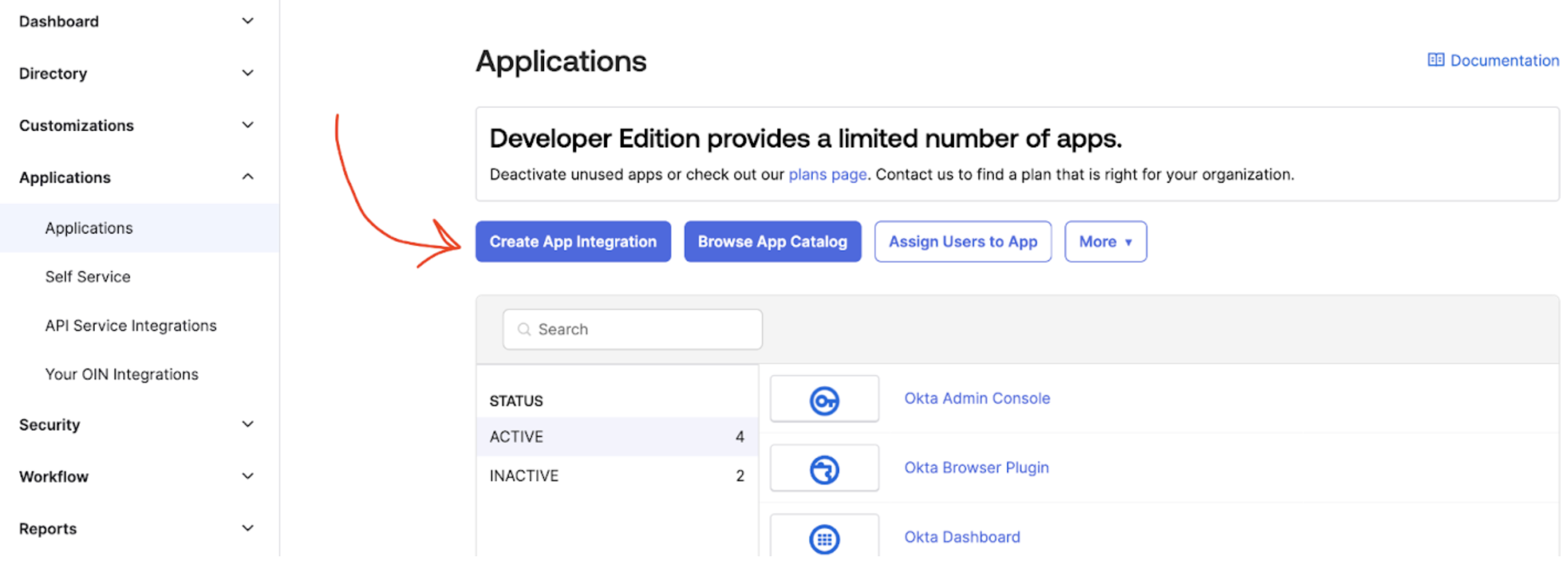
Task: Click the Workflow sidebar label
Action: click(54, 477)
